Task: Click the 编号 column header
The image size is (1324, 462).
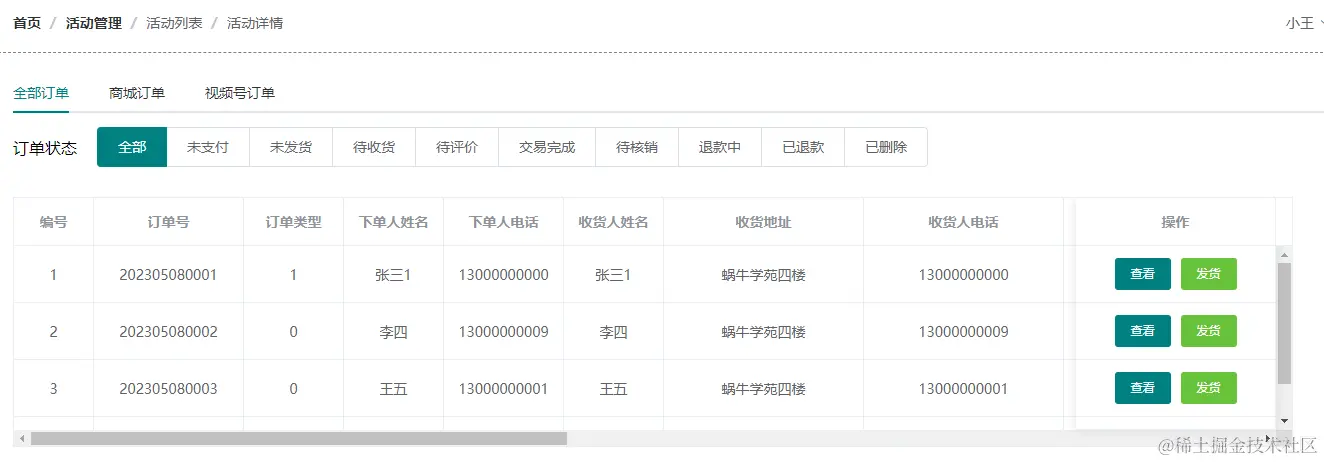Action: click(x=54, y=222)
